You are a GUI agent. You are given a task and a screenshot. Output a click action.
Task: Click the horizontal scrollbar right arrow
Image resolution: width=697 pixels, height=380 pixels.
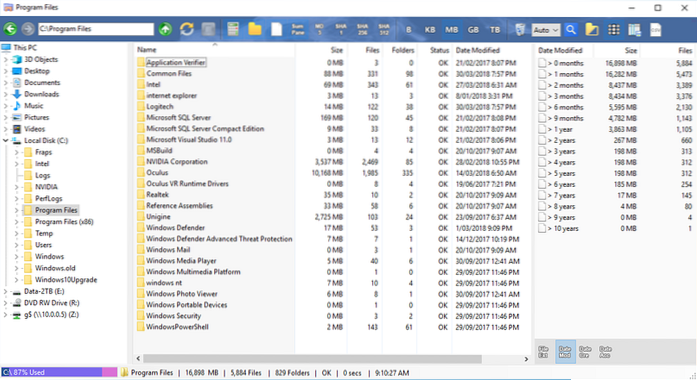coord(526,359)
